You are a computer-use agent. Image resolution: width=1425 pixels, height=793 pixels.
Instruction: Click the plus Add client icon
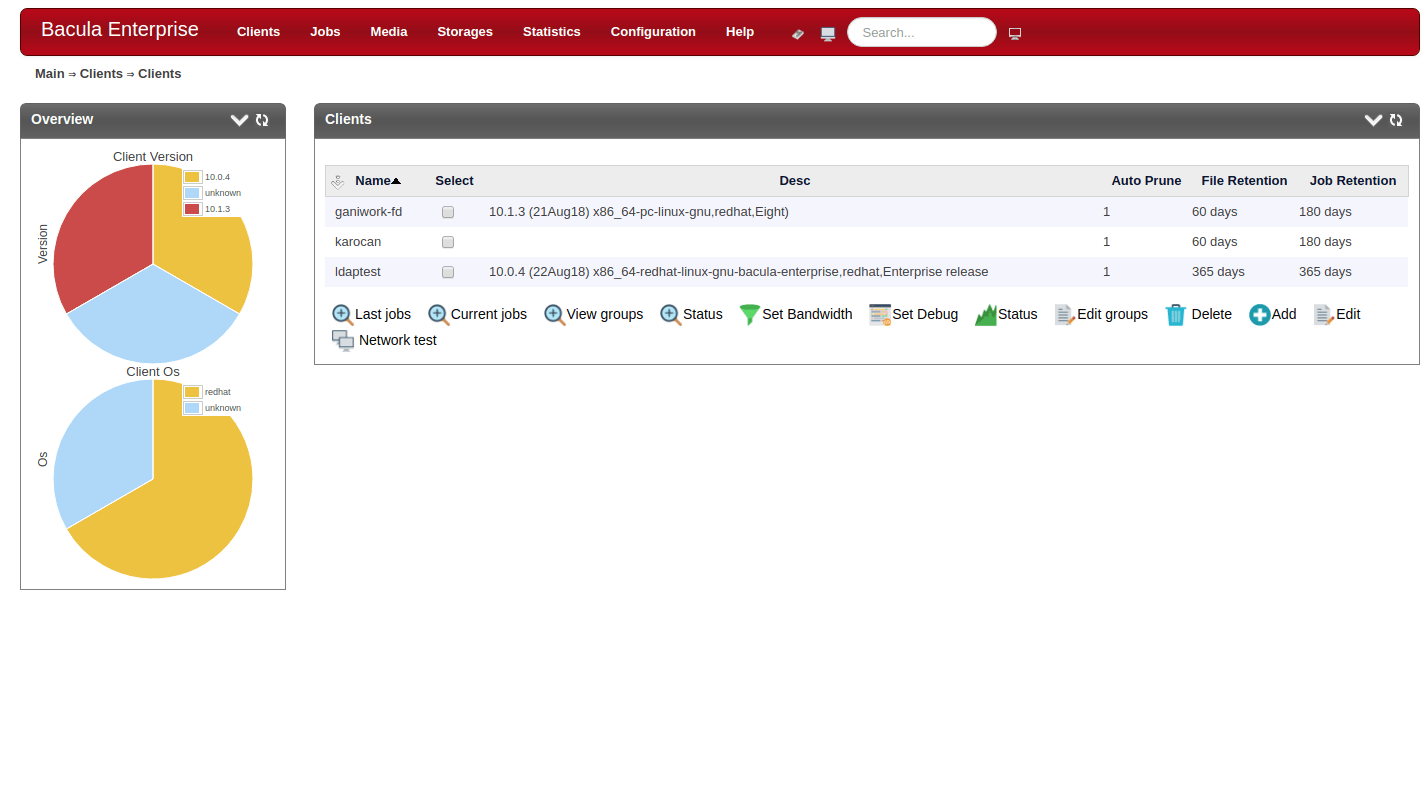[1260, 314]
